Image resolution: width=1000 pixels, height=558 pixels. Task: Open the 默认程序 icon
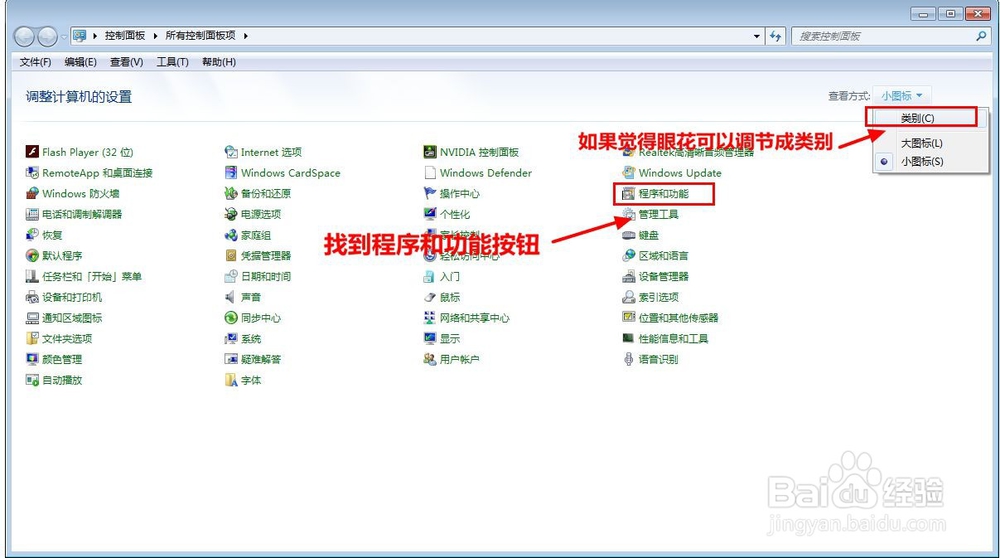point(32,256)
